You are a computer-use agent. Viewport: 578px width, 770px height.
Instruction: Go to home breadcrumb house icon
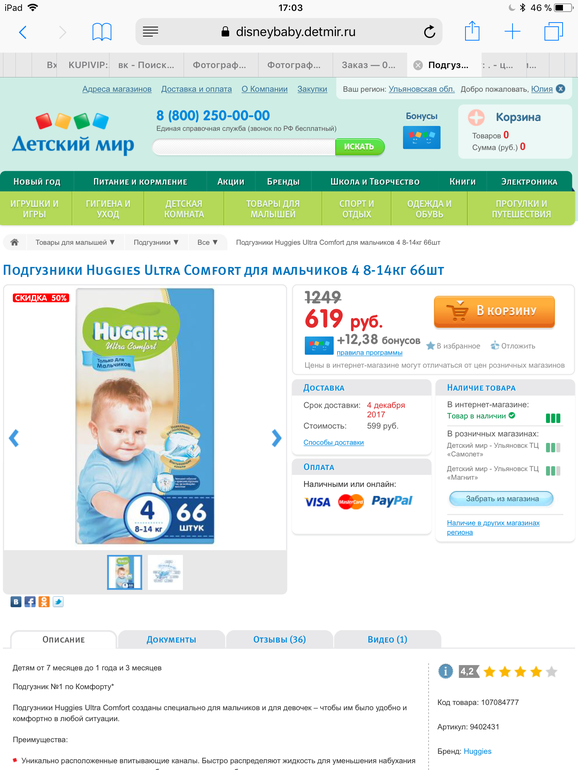15,242
